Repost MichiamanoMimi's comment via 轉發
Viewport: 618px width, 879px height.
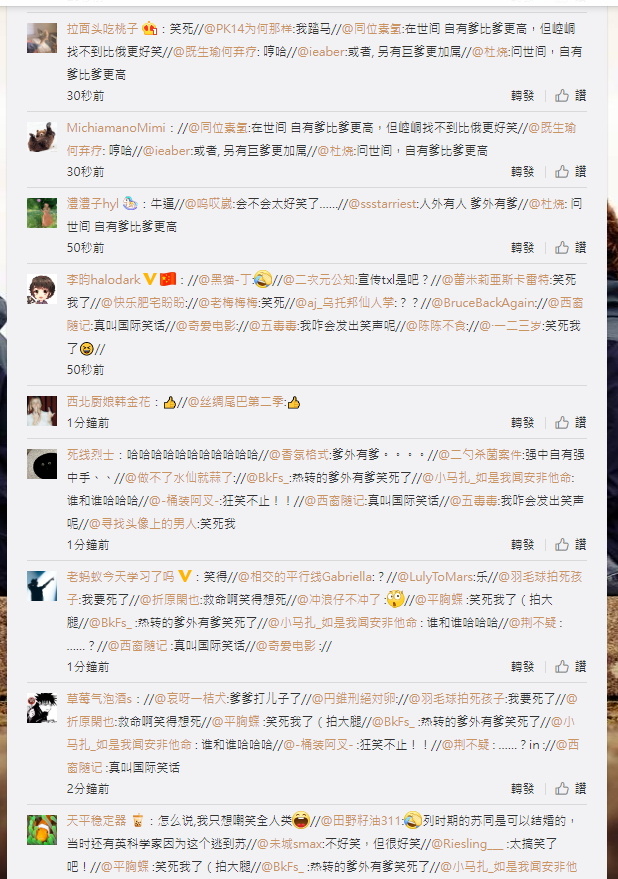[523, 172]
